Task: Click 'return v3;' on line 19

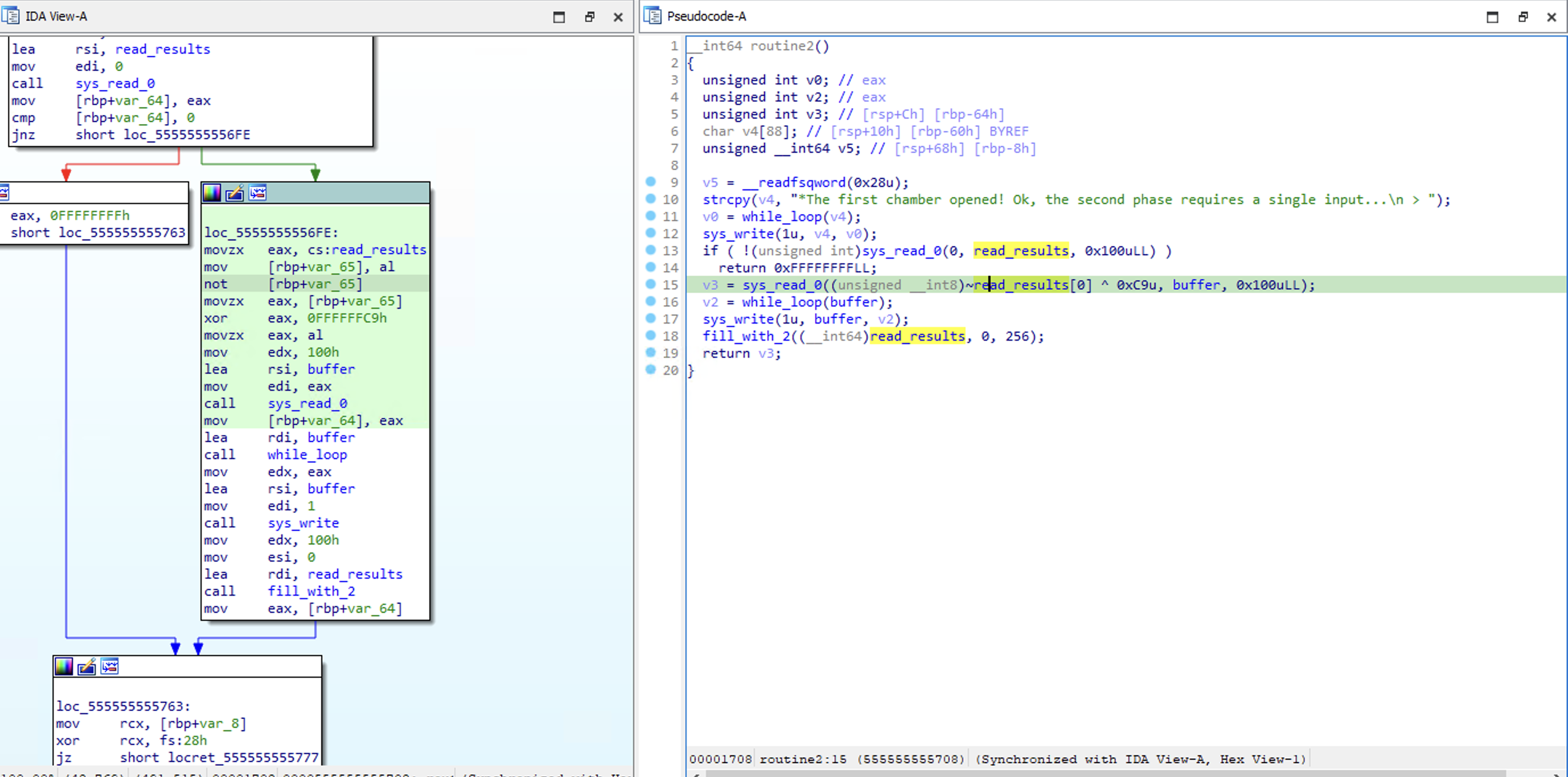Action: point(741,353)
